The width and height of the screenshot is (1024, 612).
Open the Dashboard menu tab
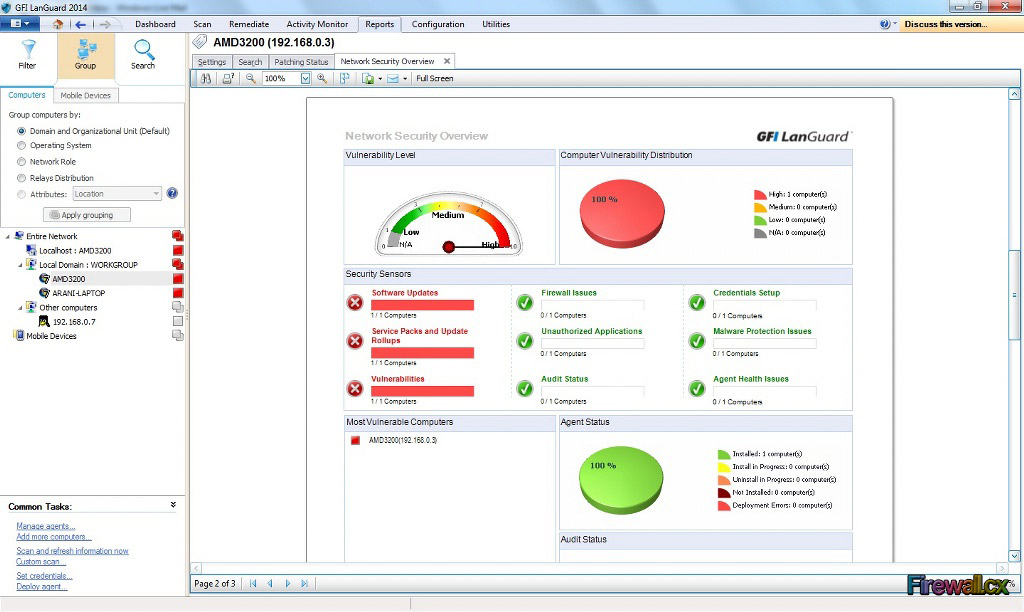point(155,24)
